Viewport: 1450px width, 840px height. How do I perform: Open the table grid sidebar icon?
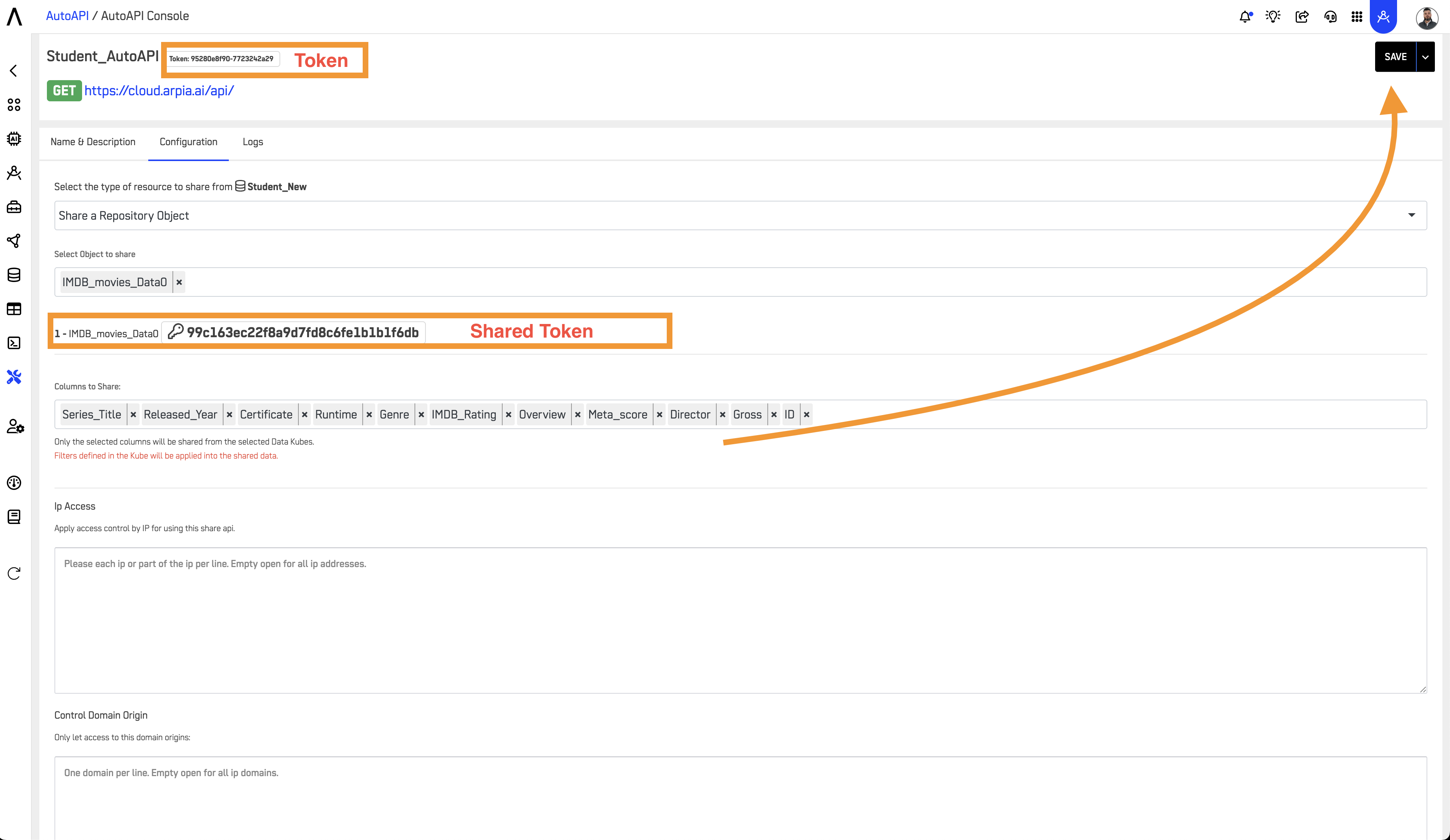point(14,309)
